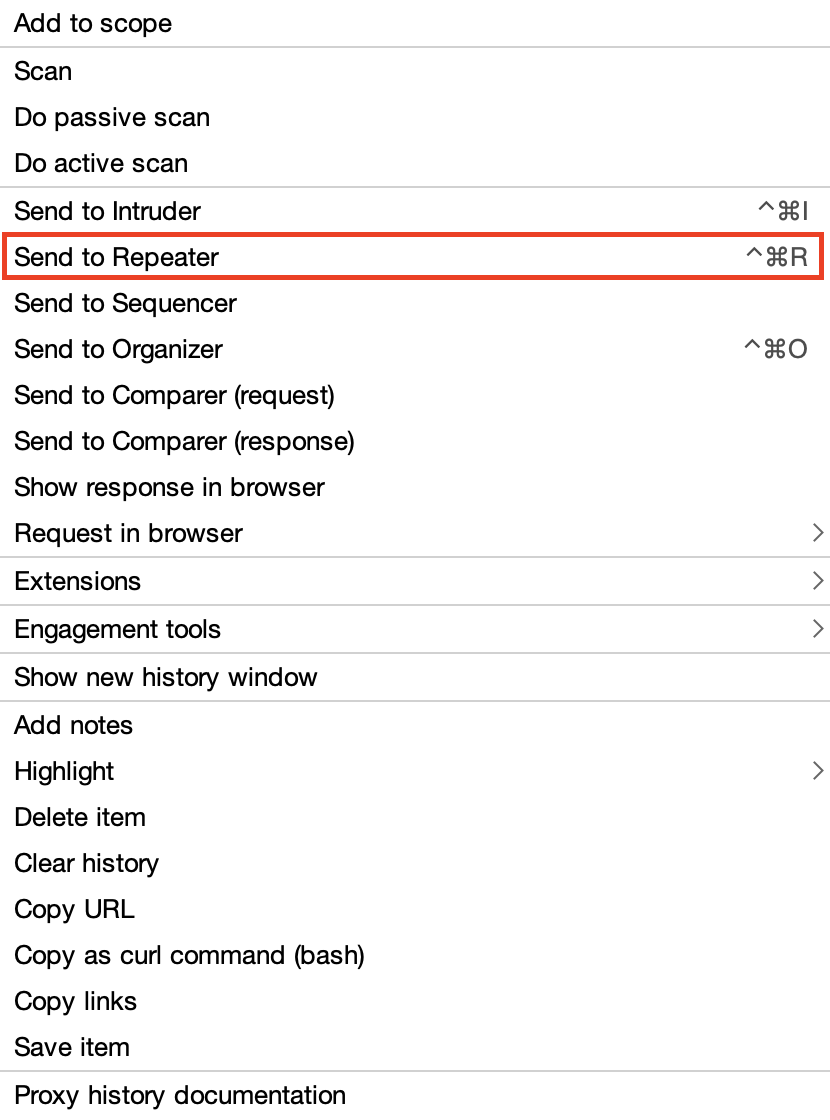830x1120 pixels.
Task: Choose Scan from the context menu
Action: (43, 72)
